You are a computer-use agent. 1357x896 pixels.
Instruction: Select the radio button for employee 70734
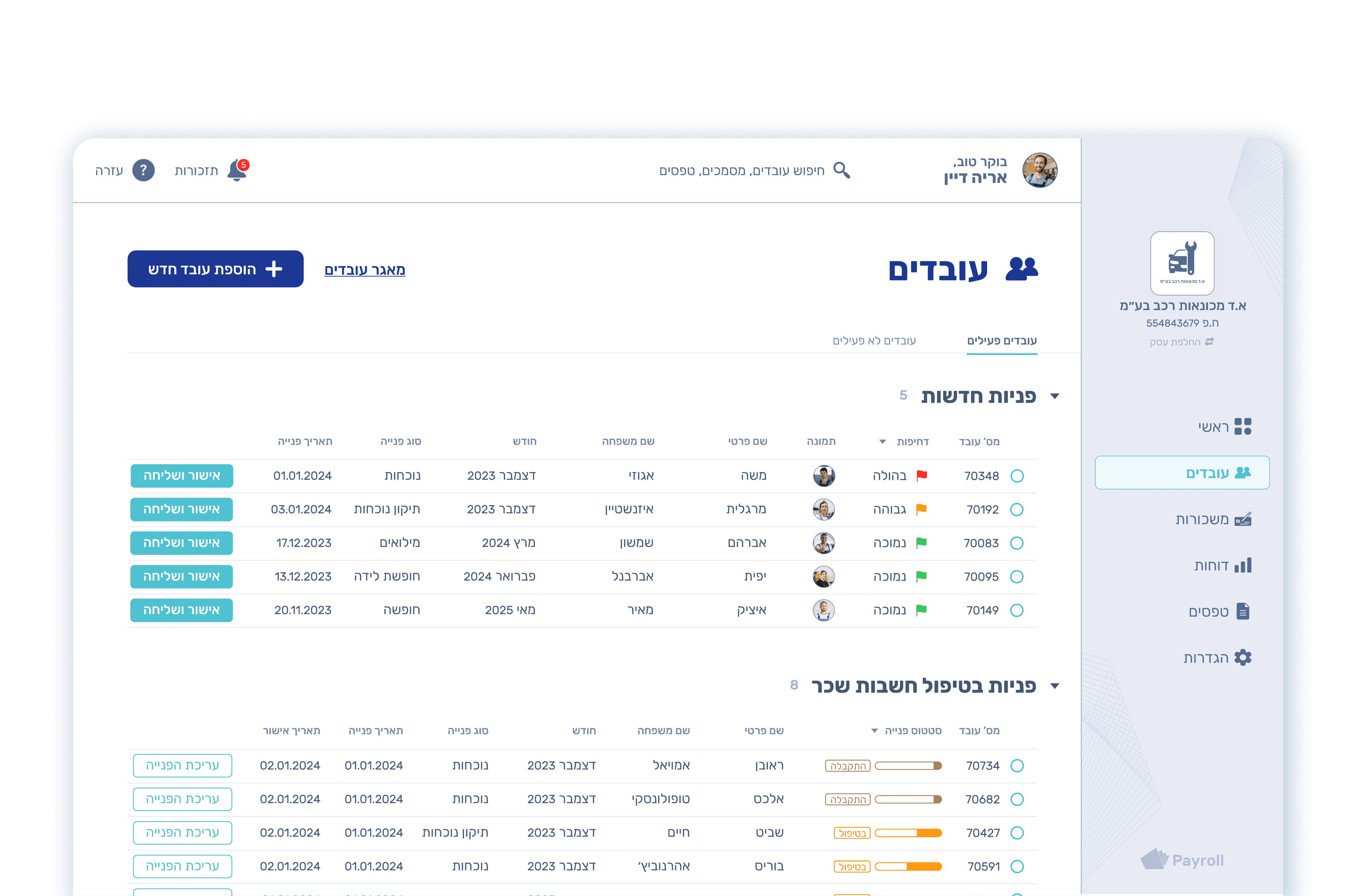coord(1017,766)
